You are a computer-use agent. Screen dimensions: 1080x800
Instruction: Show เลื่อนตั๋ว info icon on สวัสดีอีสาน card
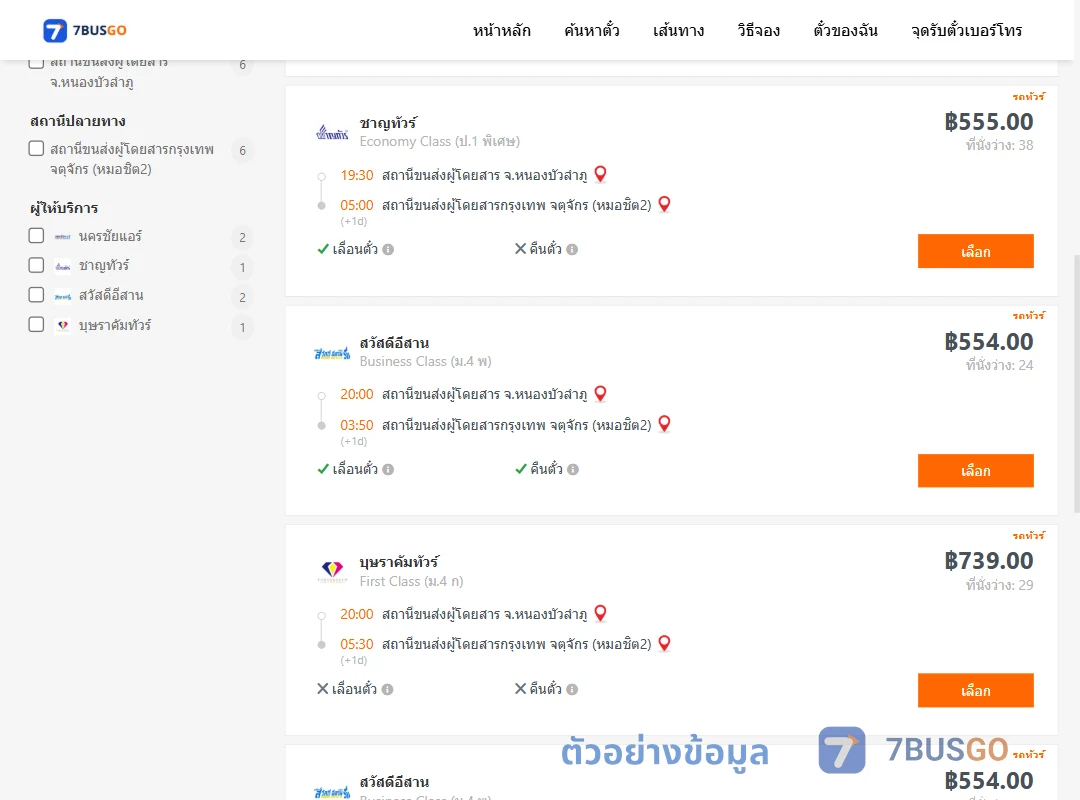click(x=388, y=469)
